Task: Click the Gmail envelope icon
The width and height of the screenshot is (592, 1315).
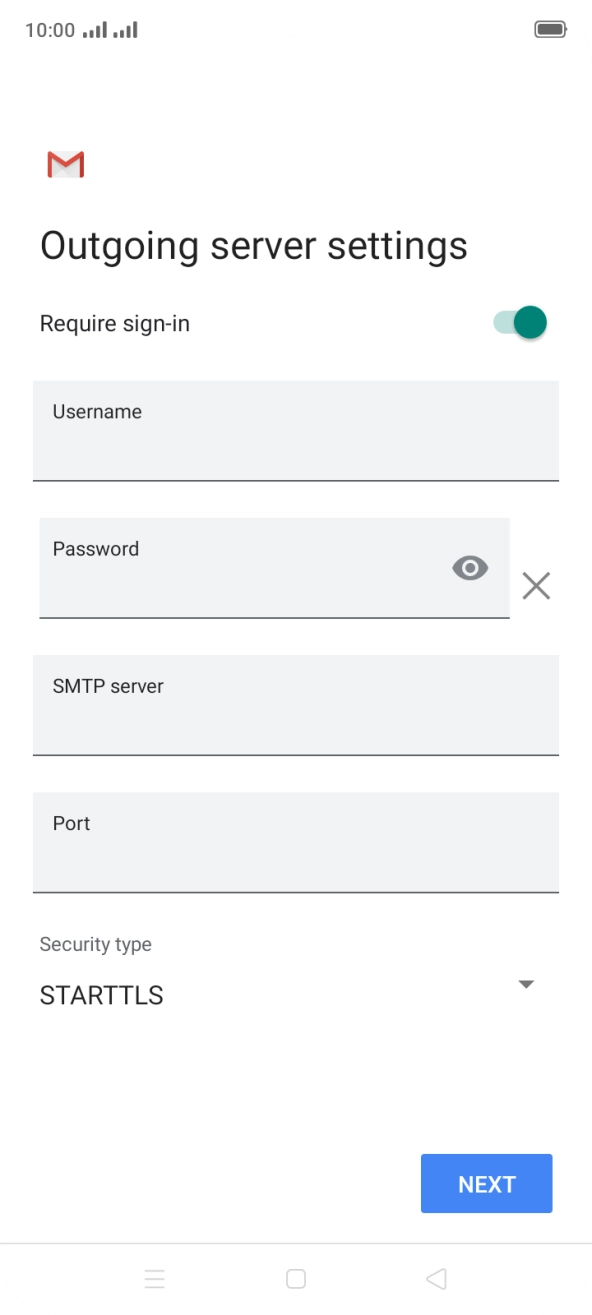Action: coord(65,164)
